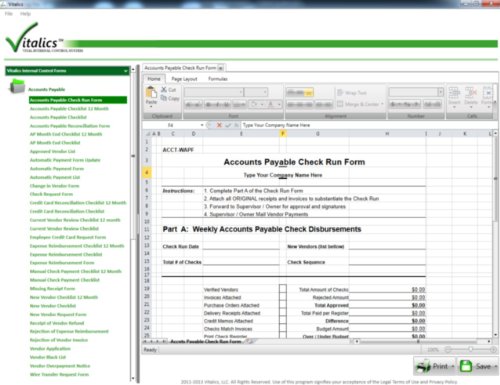
Task: Open Automatic Payment Form link
Action: 57,169
